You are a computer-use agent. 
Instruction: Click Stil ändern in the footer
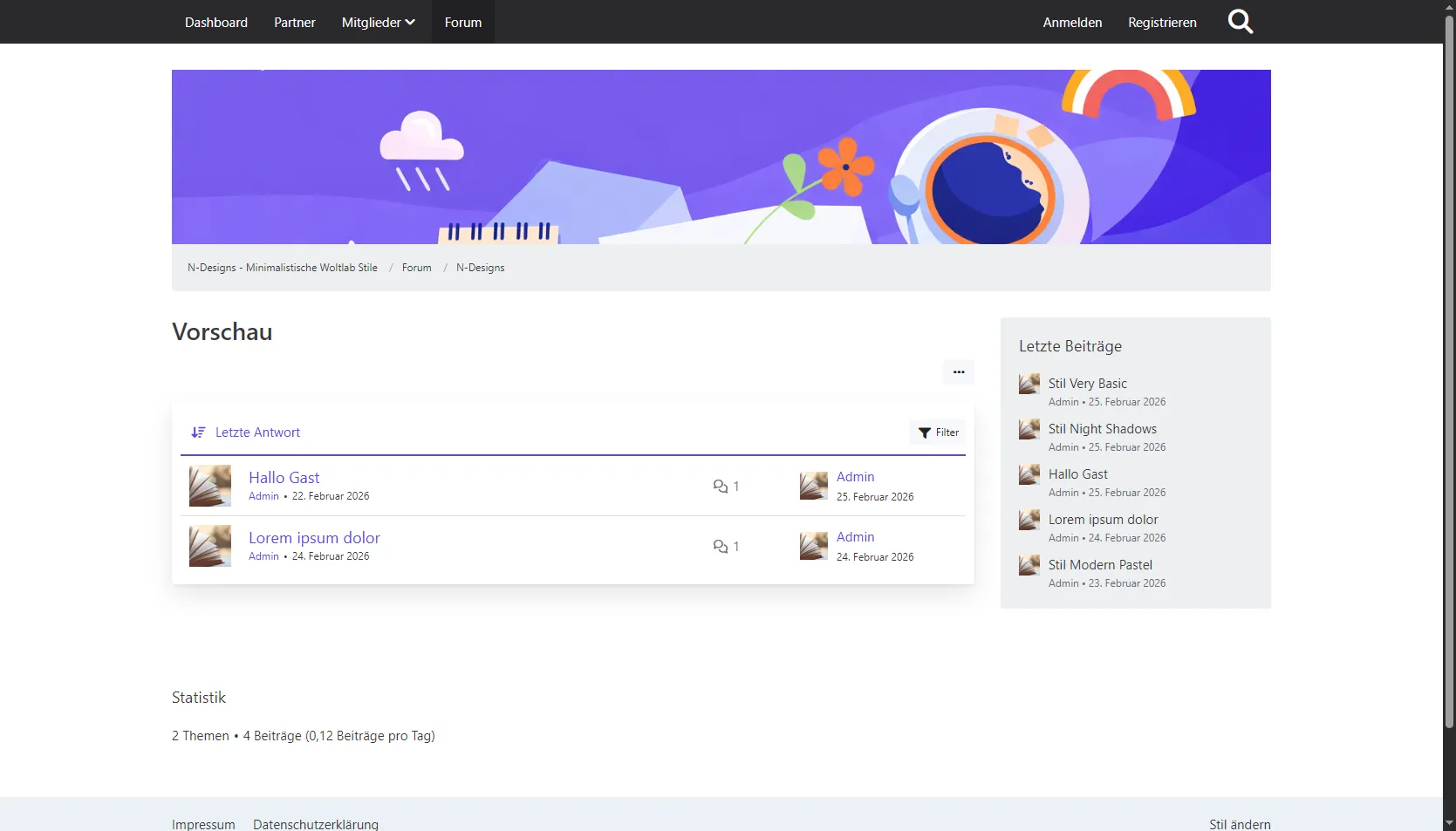click(1239, 824)
